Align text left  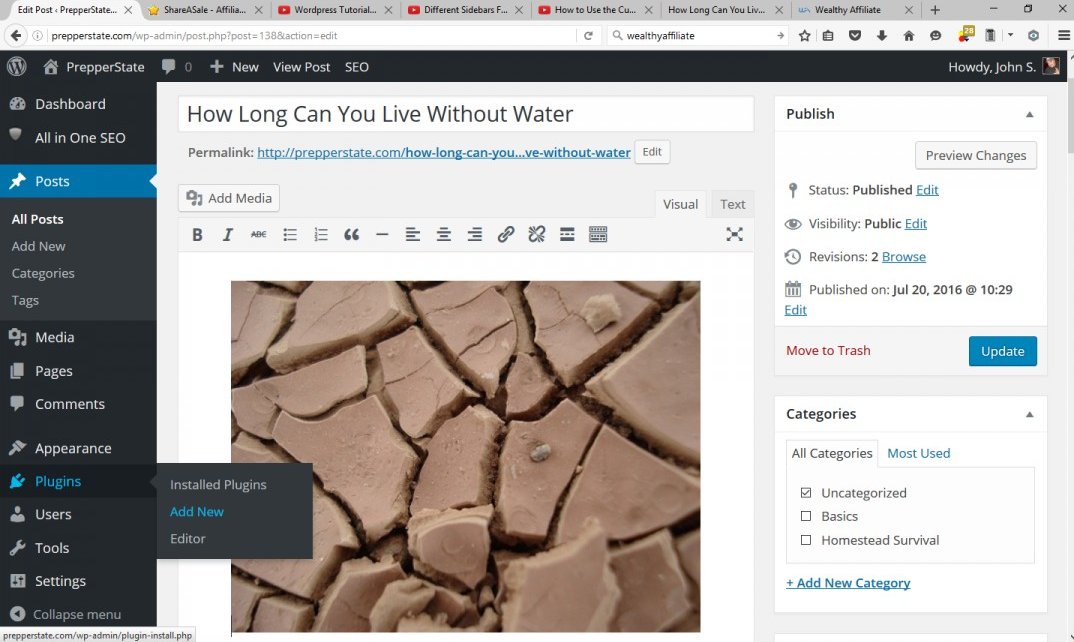pyautogui.click(x=412, y=235)
